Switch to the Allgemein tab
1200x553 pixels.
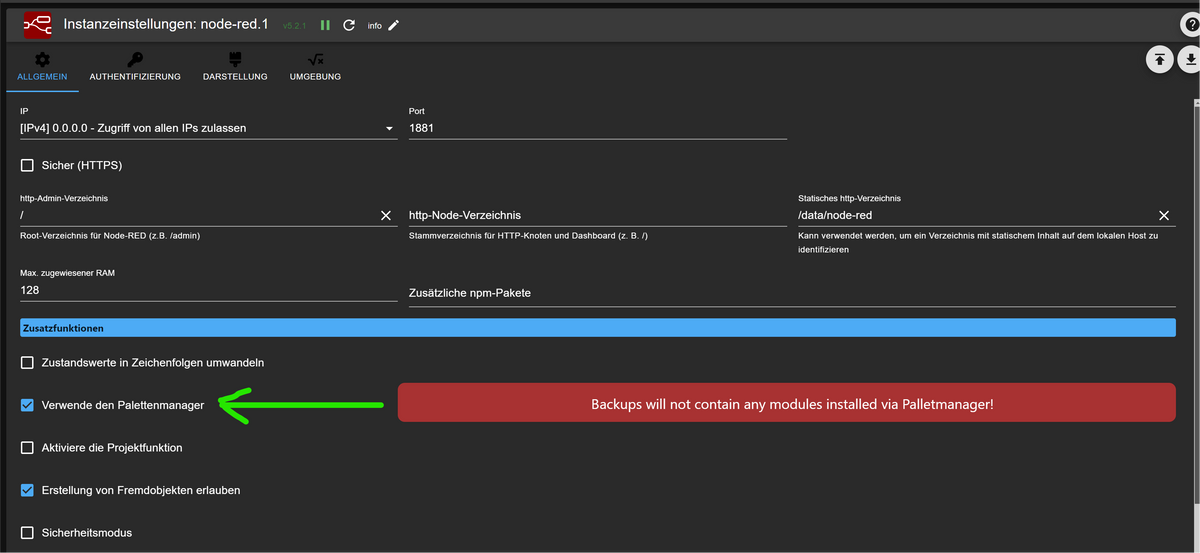[42, 67]
